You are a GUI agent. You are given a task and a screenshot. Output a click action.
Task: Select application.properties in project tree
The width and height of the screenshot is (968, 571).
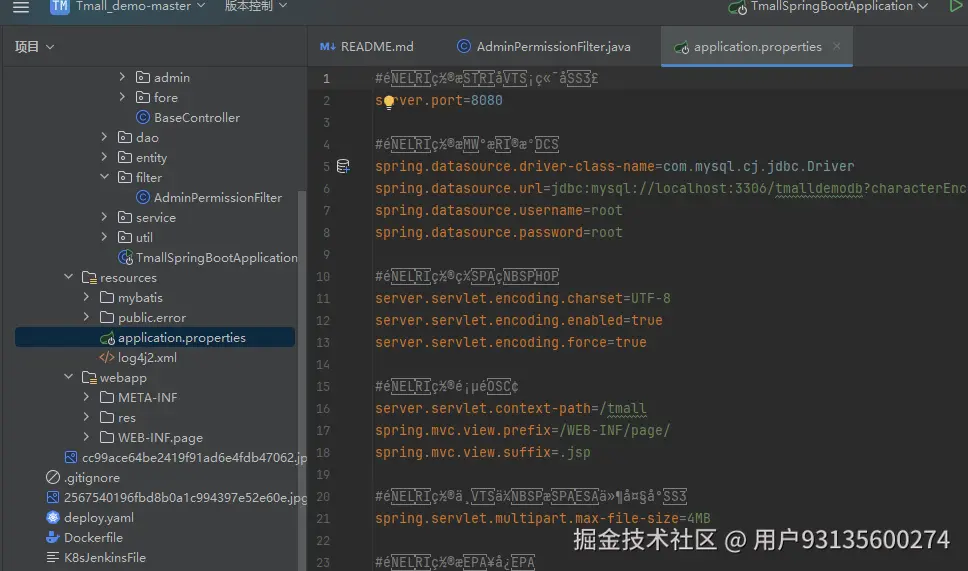pos(155,338)
